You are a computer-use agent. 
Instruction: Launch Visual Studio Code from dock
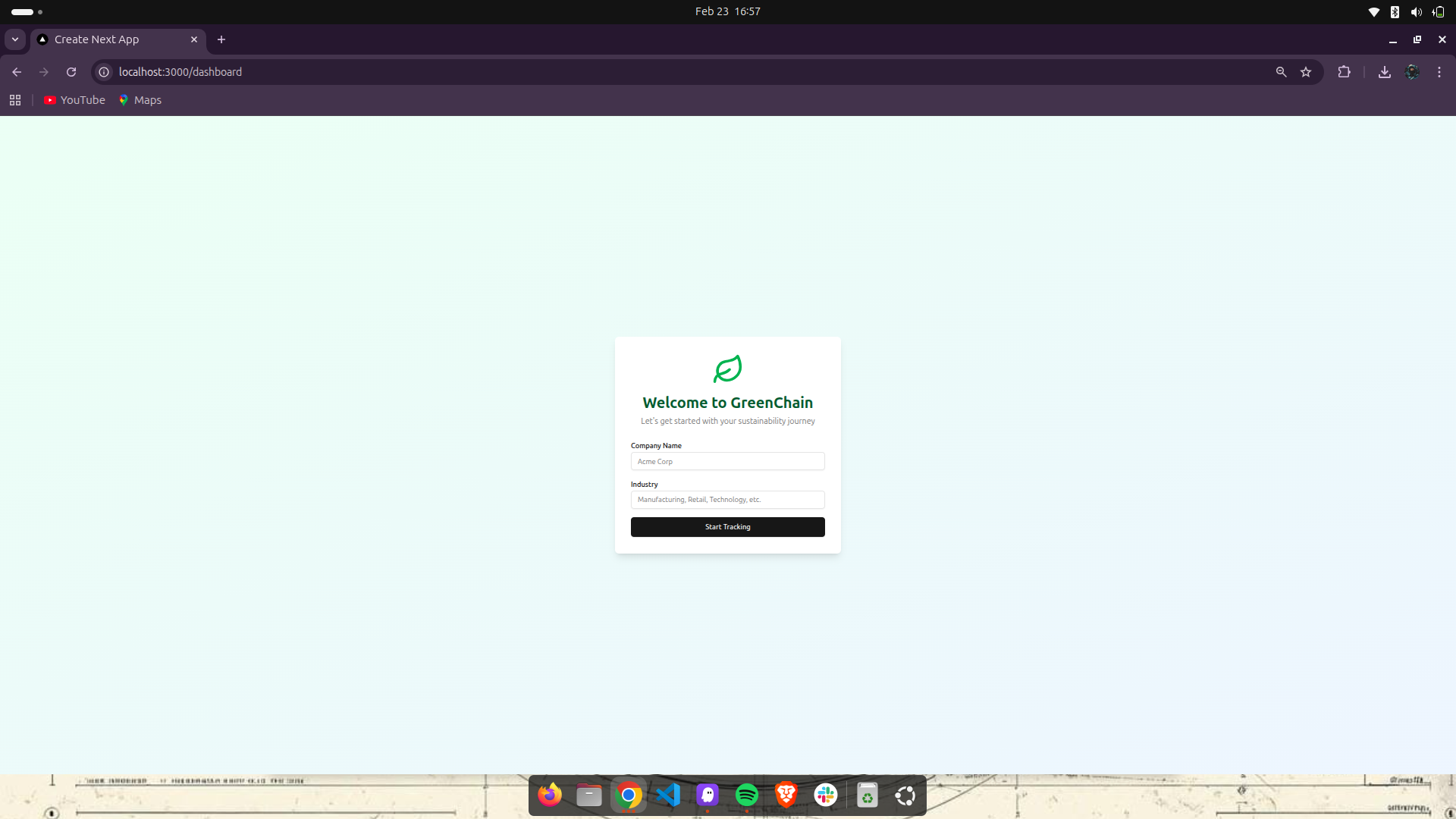coord(668,795)
